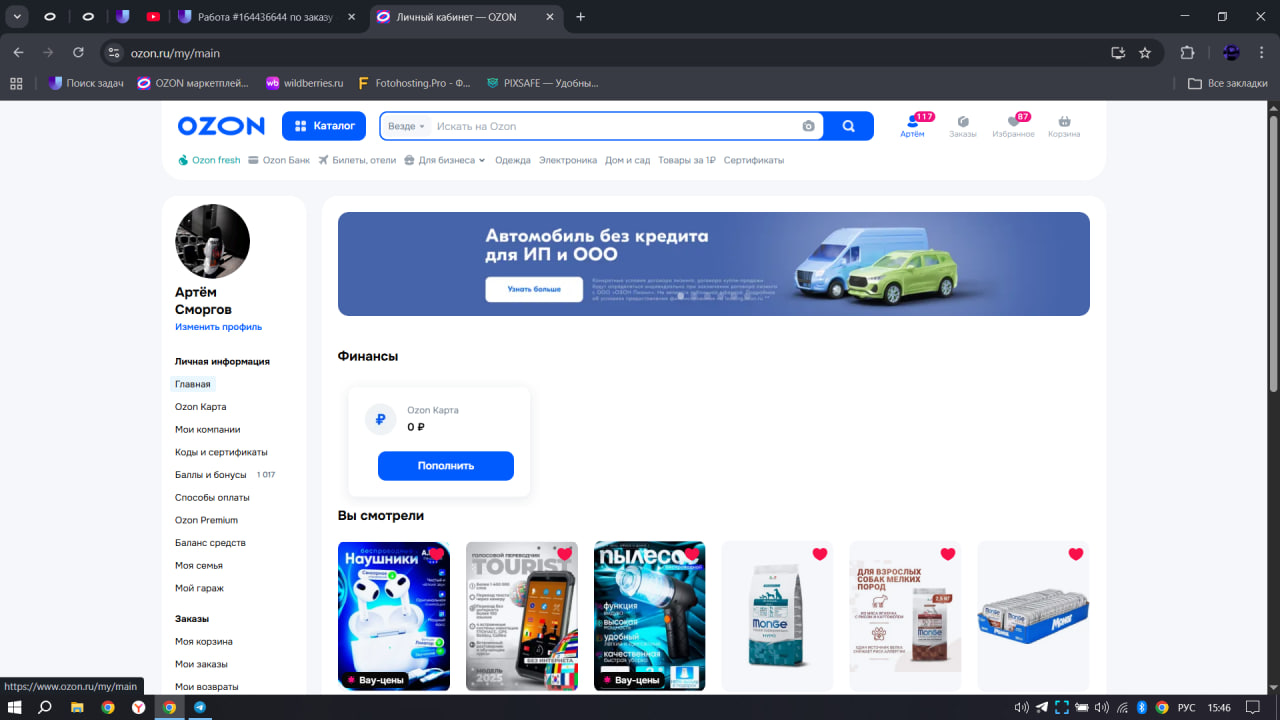Search by photo using the camera icon
1280x720 pixels.
pos(808,126)
